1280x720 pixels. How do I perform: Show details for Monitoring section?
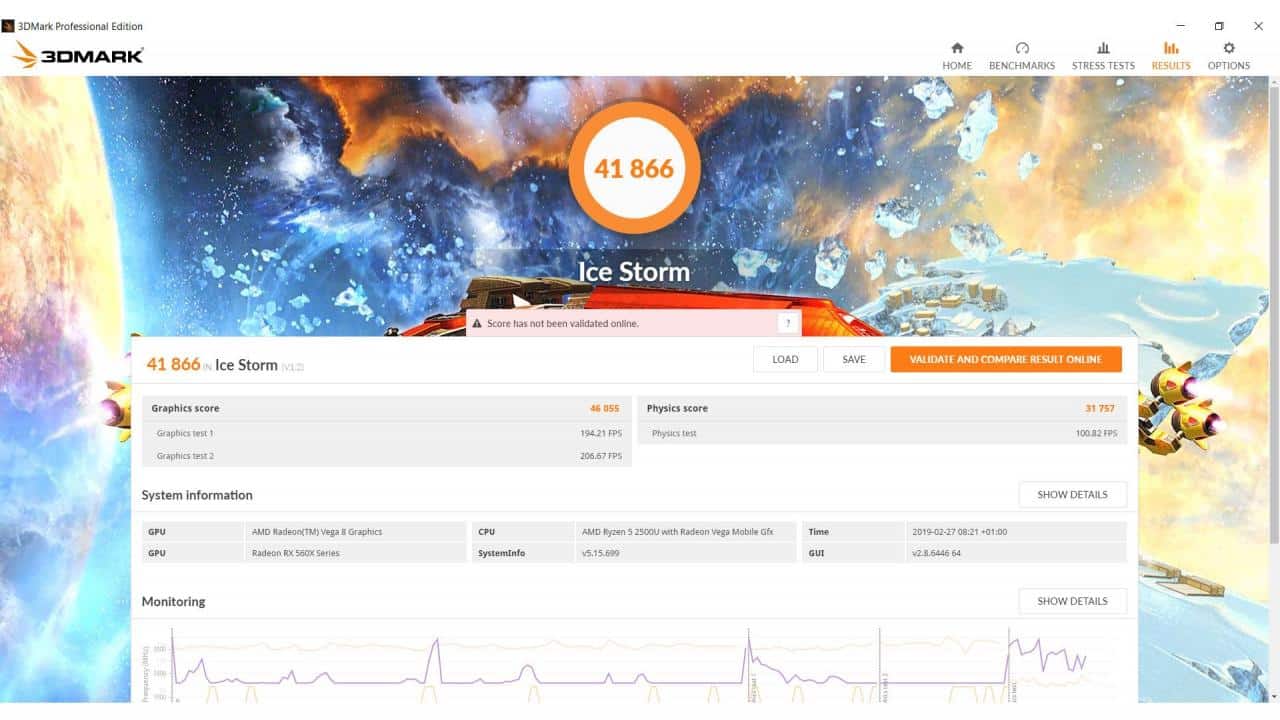tap(1072, 601)
